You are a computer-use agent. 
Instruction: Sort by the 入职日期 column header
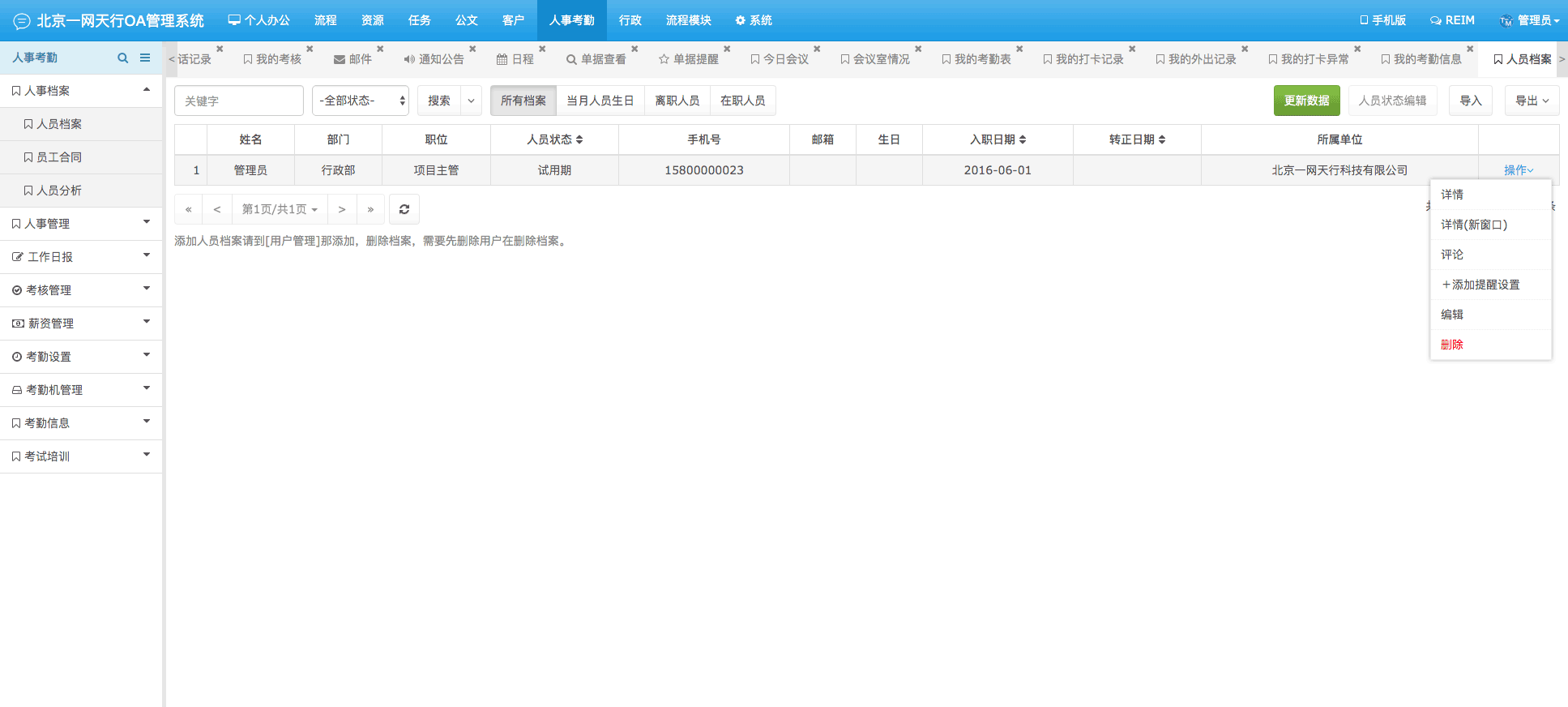(998, 139)
